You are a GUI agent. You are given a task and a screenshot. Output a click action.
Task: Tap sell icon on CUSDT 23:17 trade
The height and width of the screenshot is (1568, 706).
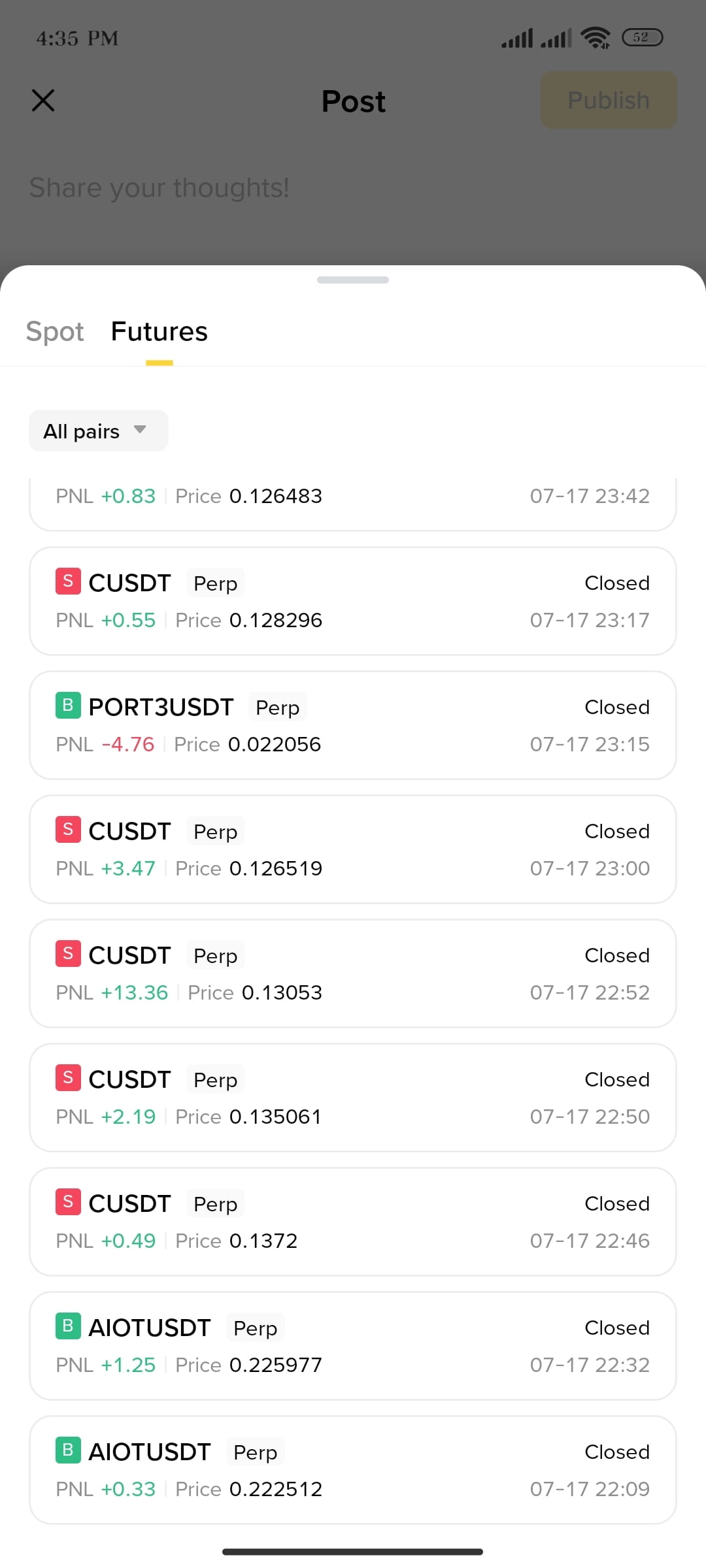pos(68,581)
